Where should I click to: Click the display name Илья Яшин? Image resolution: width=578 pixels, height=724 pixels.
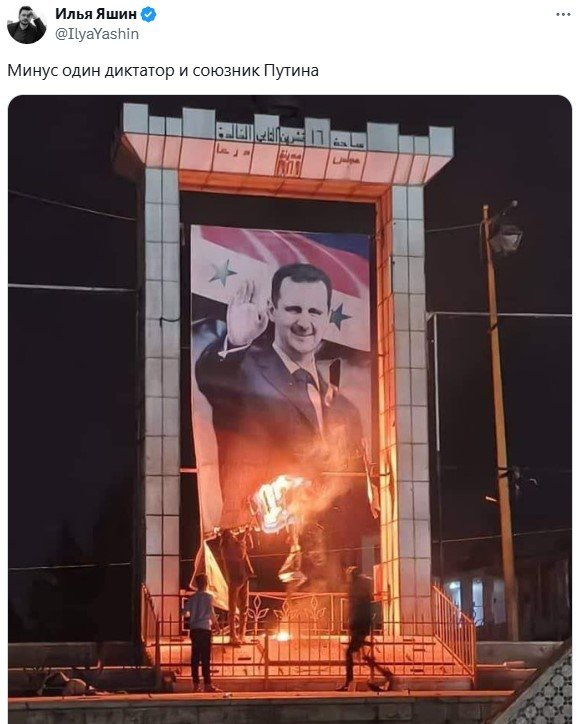point(96,14)
